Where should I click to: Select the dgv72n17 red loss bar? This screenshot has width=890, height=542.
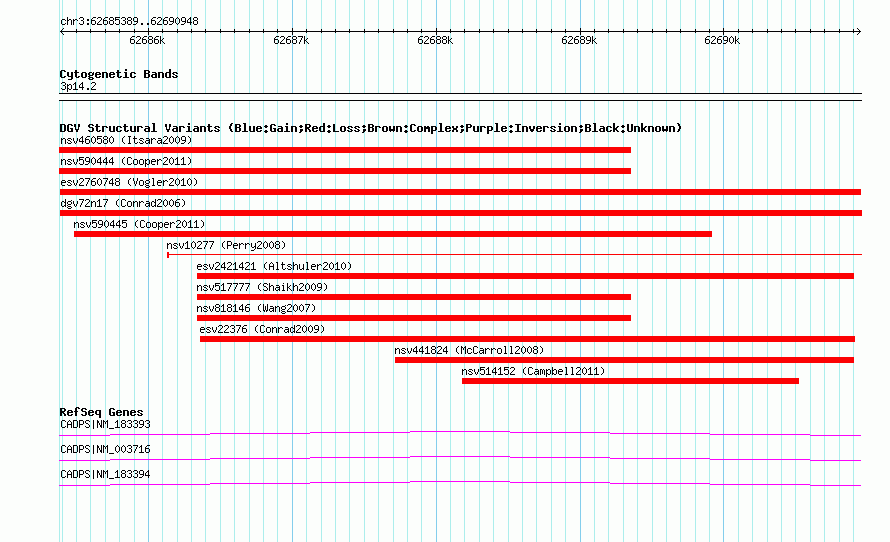pos(461,213)
